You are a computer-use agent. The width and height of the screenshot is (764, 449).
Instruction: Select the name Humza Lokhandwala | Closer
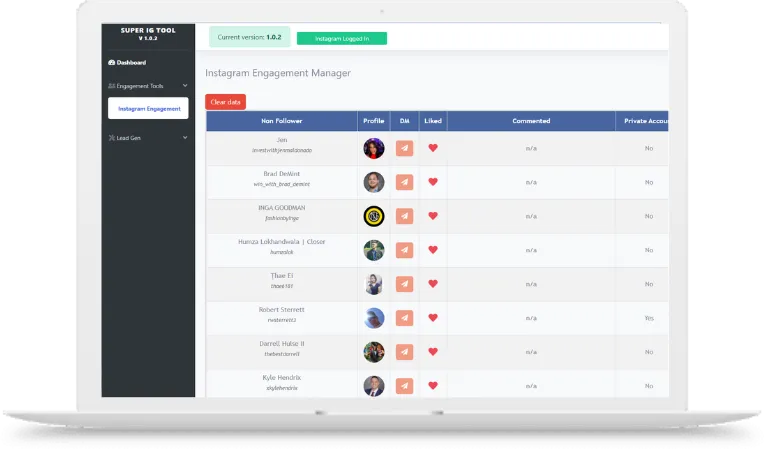point(282,242)
